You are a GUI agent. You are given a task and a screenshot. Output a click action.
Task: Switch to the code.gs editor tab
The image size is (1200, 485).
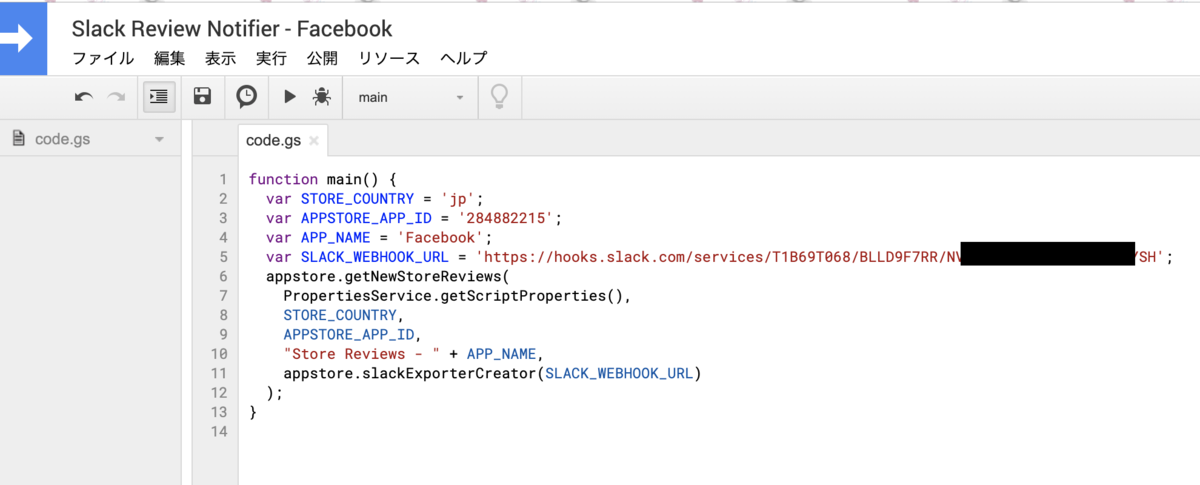(273, 141)
